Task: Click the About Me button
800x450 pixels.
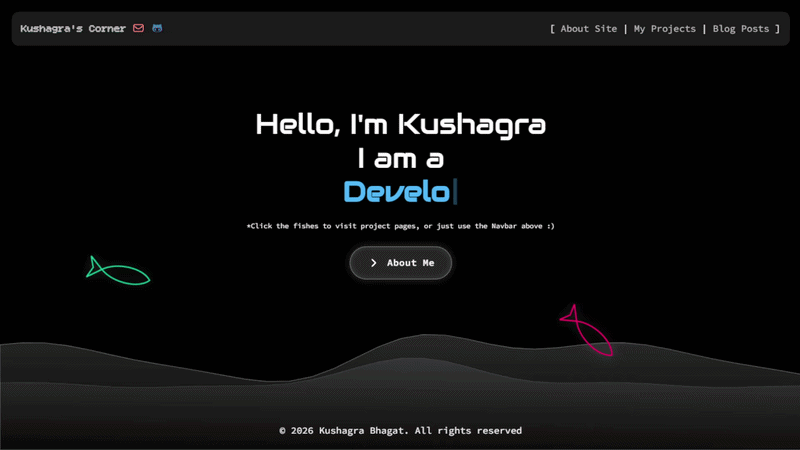Action: coord(401,263)
